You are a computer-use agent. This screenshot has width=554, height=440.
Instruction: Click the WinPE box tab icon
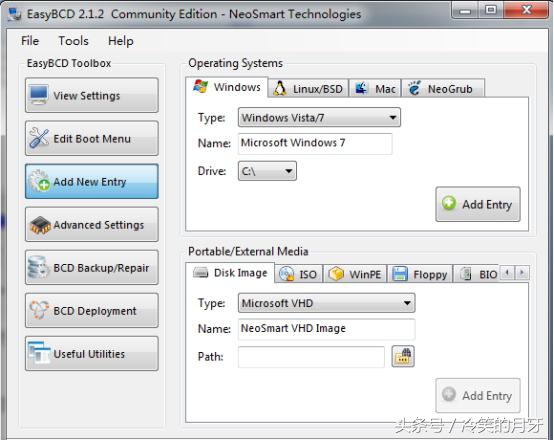(x=336, y=274)
